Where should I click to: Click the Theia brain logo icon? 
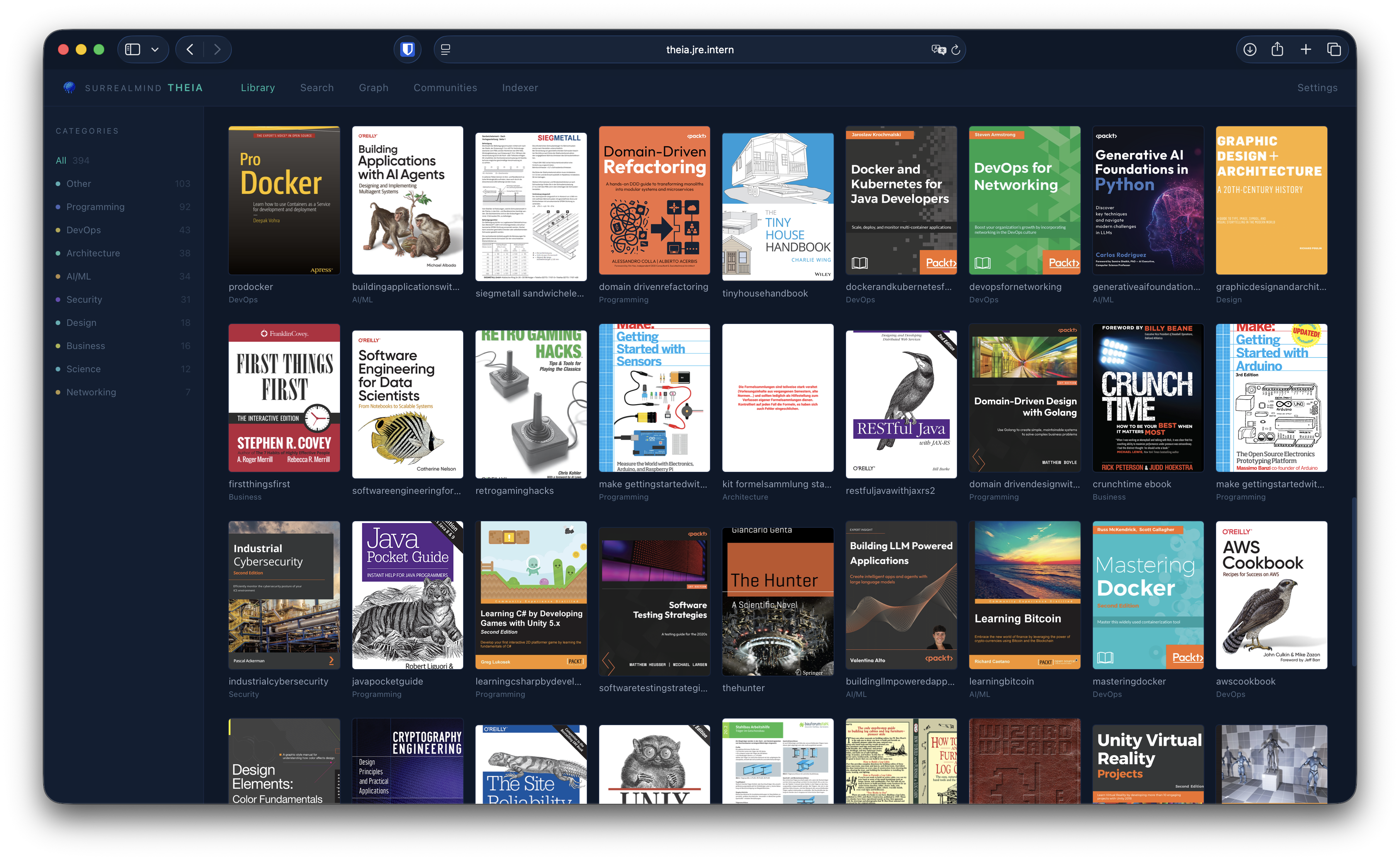point(69,87)
